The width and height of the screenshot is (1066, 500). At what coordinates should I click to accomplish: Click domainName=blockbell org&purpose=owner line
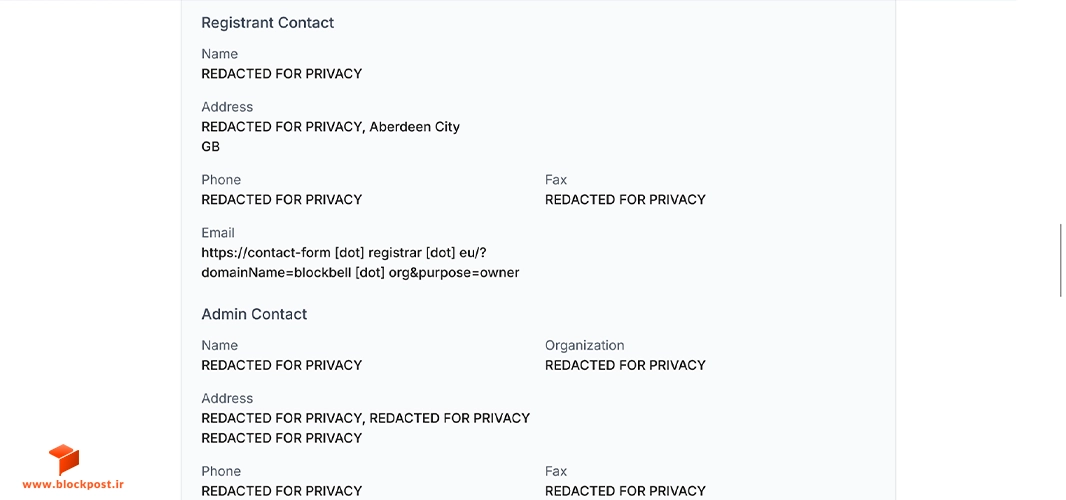click(360, 273)
